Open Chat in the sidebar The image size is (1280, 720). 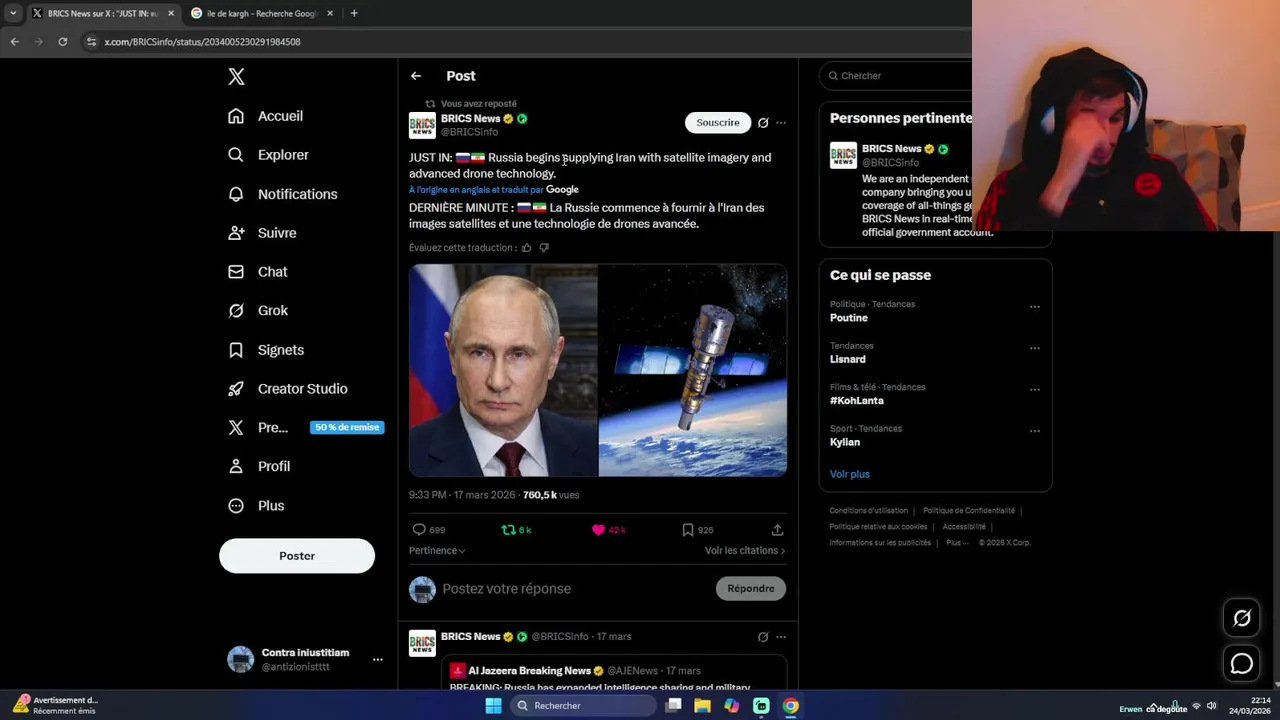[x=258, y=272]
